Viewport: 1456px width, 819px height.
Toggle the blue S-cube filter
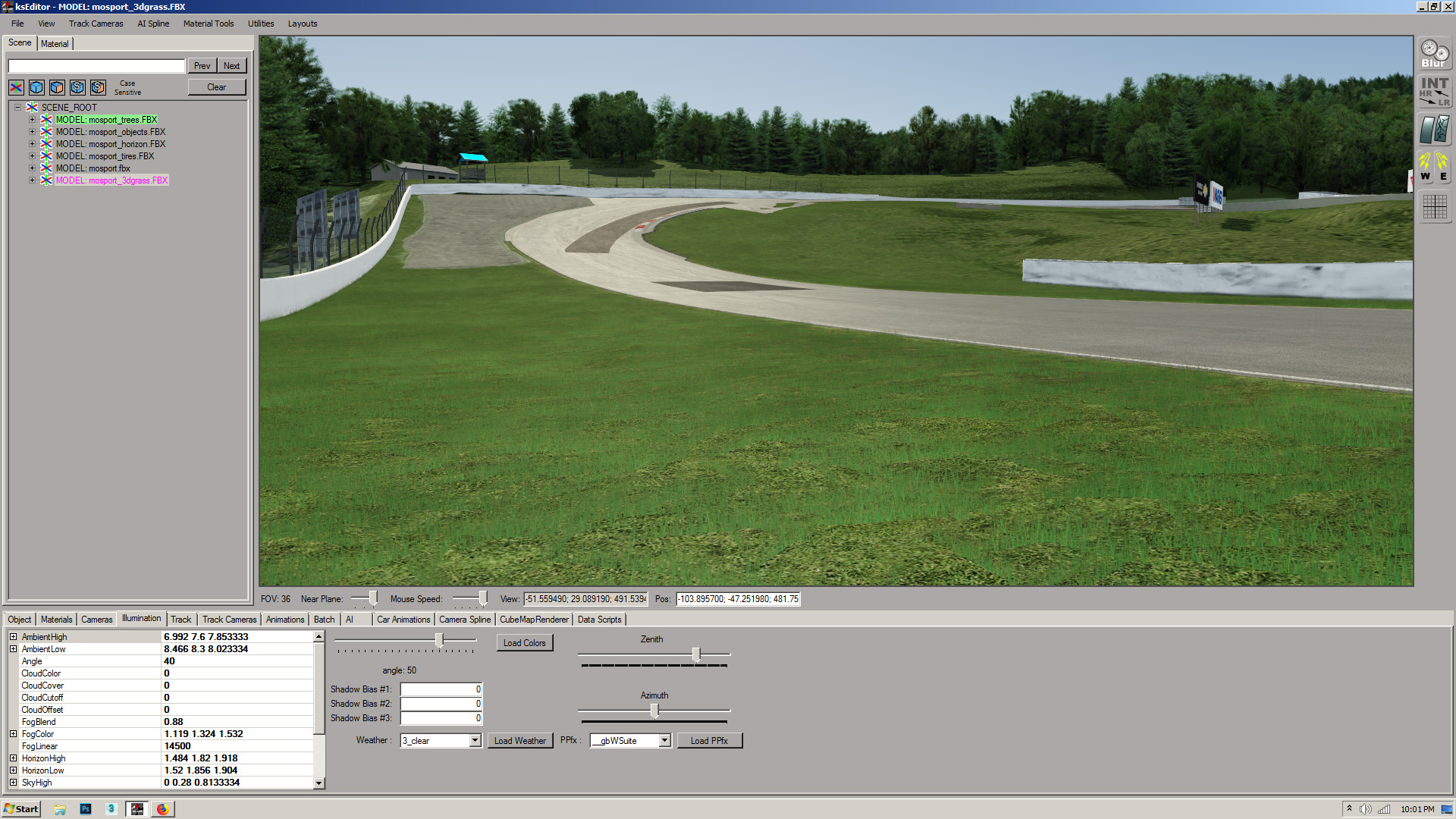coord(77,87)
